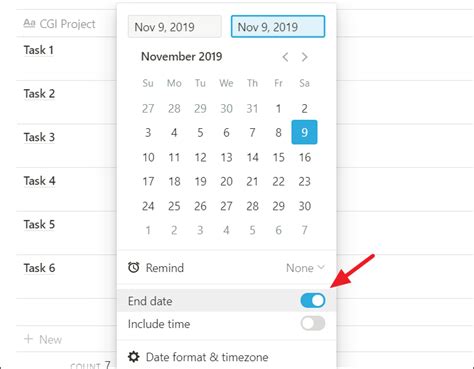
Task: Select November 15 in calendar
Action: click(x=278, y=157)
